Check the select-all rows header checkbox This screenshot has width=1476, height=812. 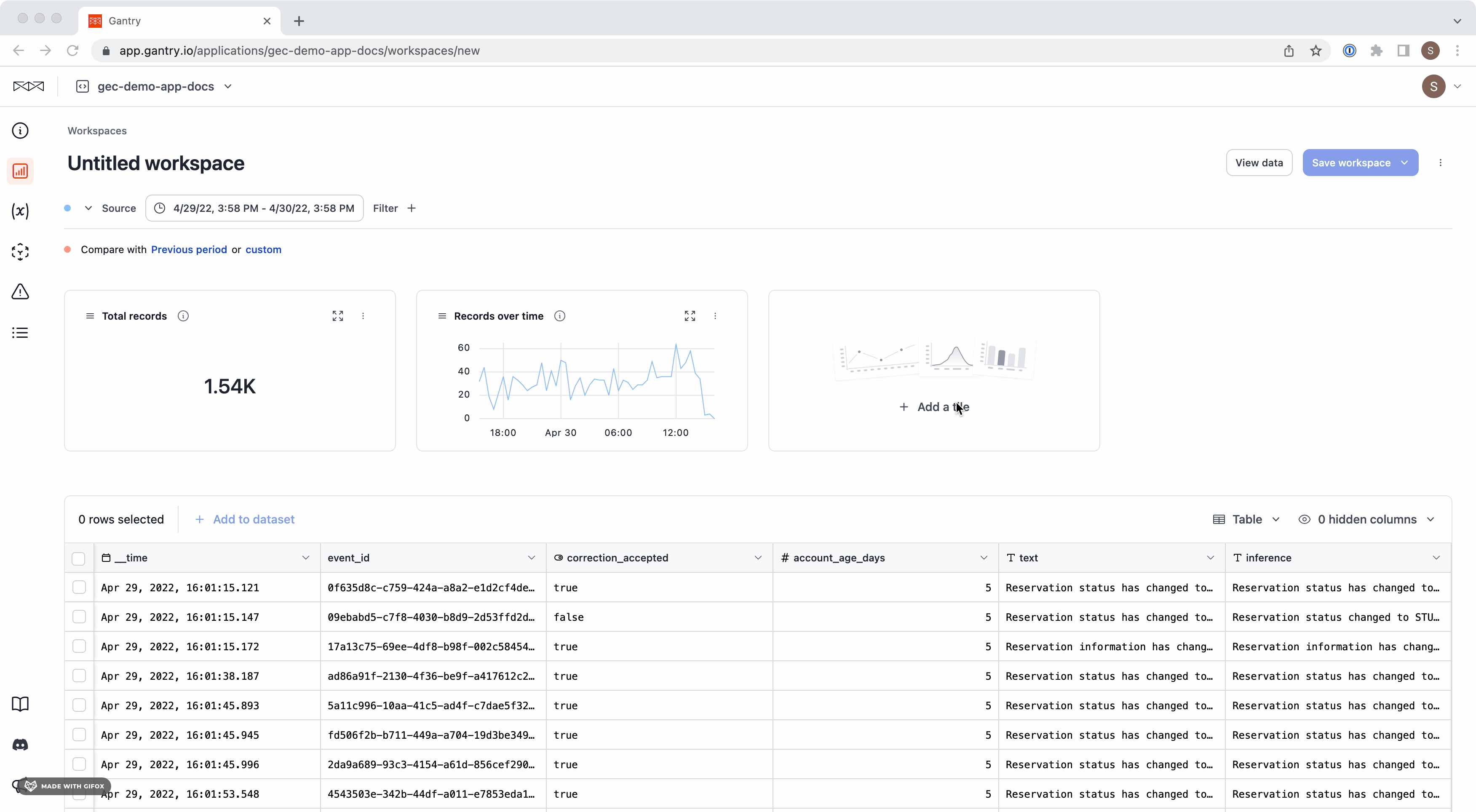point(78,558)
